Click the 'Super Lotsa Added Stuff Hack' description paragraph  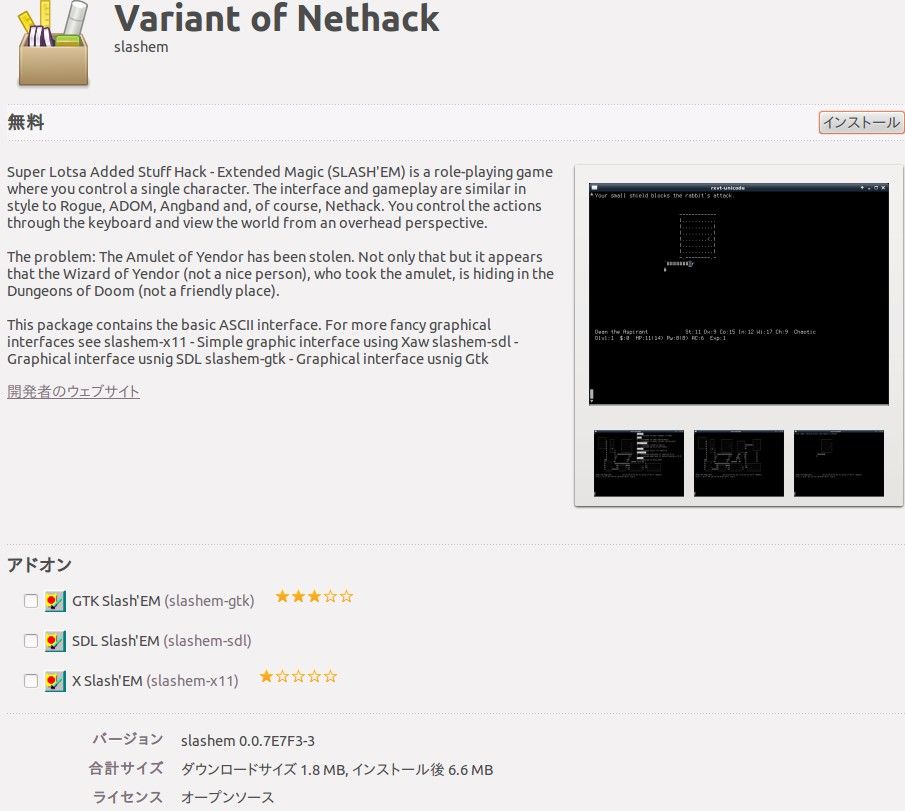(x=280, y=197)
